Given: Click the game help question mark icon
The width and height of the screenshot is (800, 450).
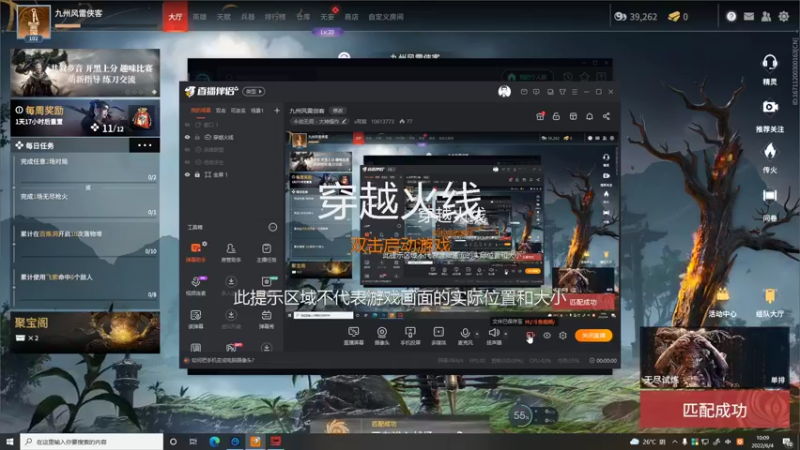Looking at the screenshot, I should 731,17.
